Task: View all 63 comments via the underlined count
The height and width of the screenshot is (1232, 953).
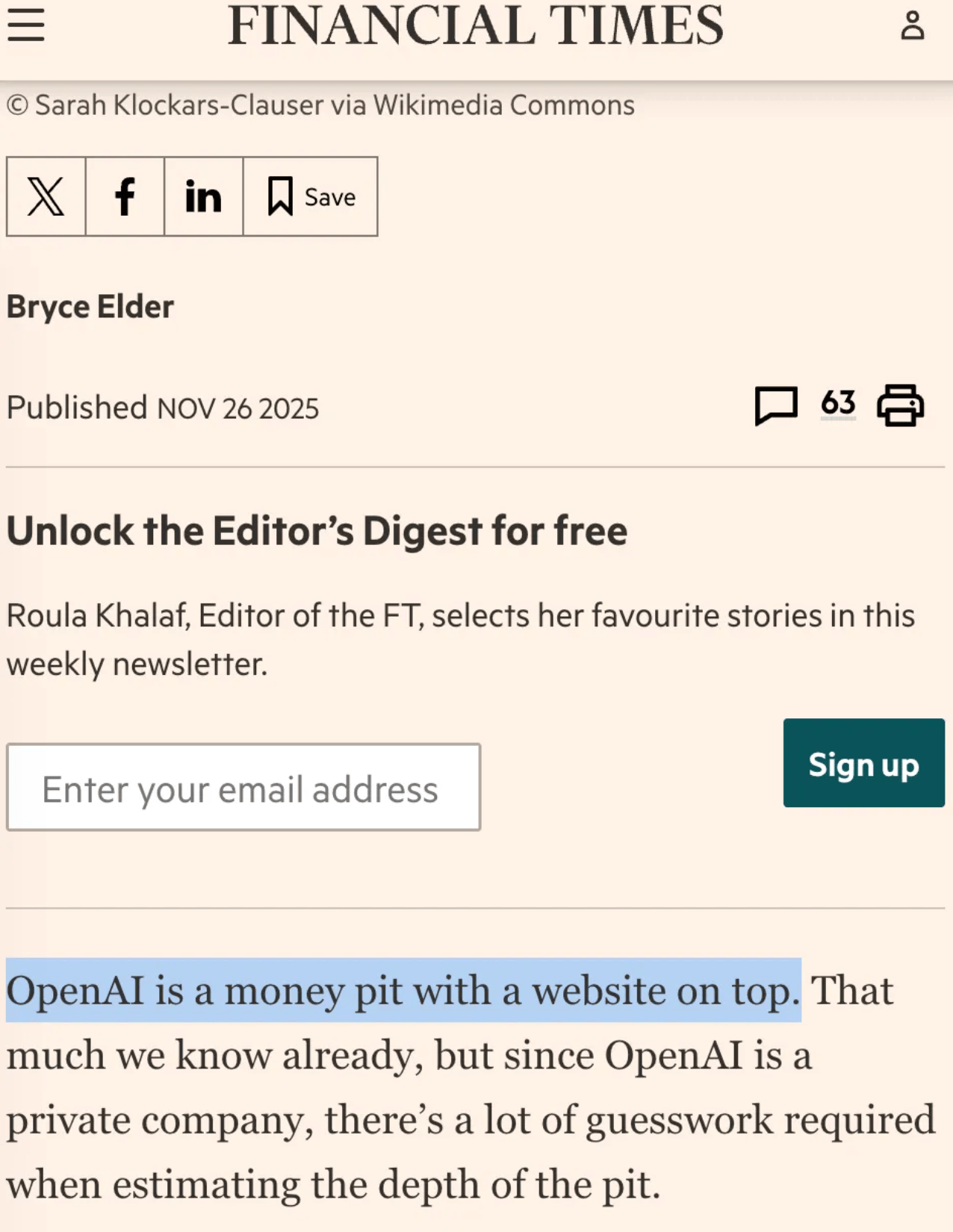Action: pos(837,402)
